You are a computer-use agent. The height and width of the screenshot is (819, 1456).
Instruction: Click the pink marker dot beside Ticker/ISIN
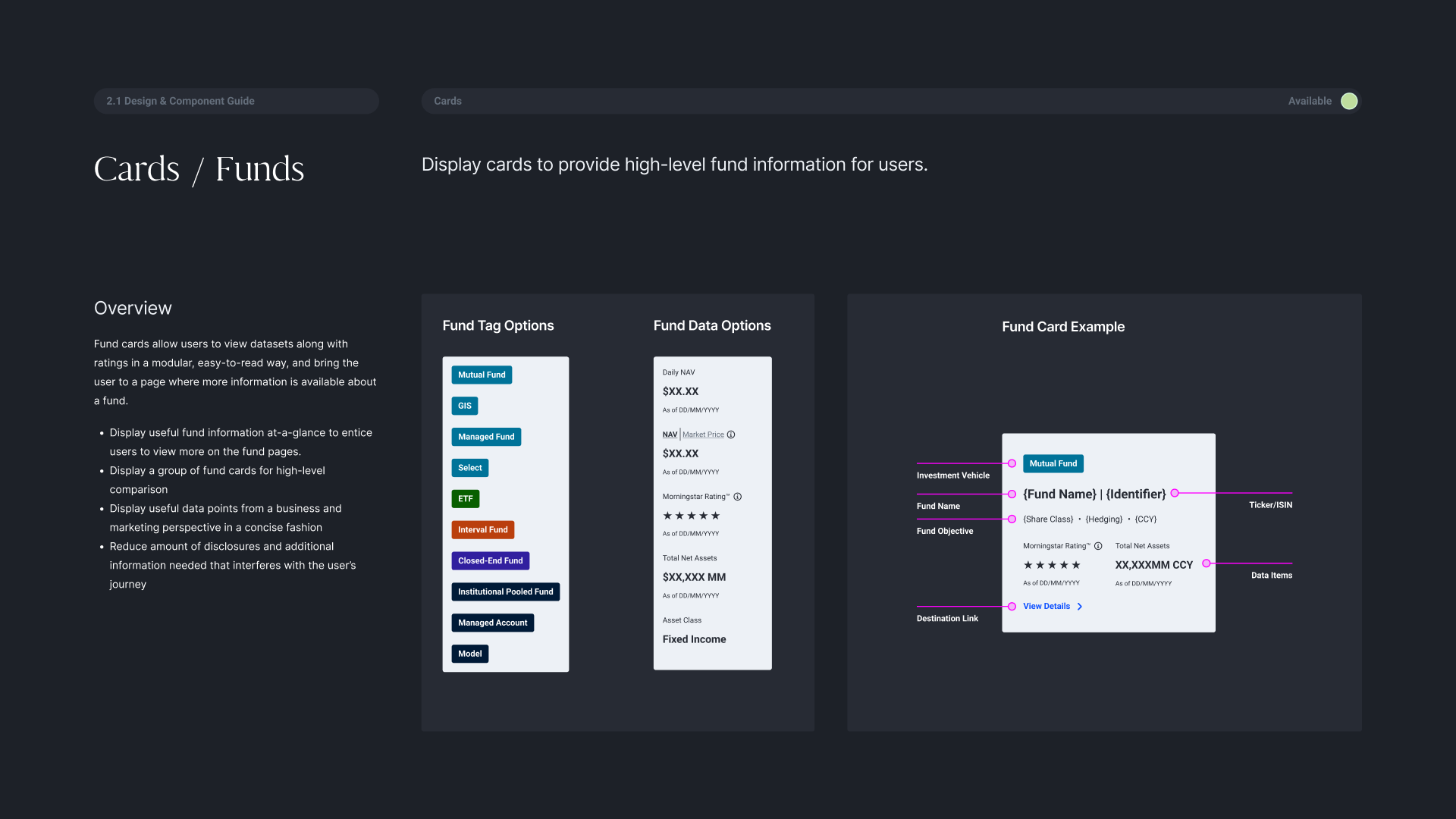[1175, 493]
